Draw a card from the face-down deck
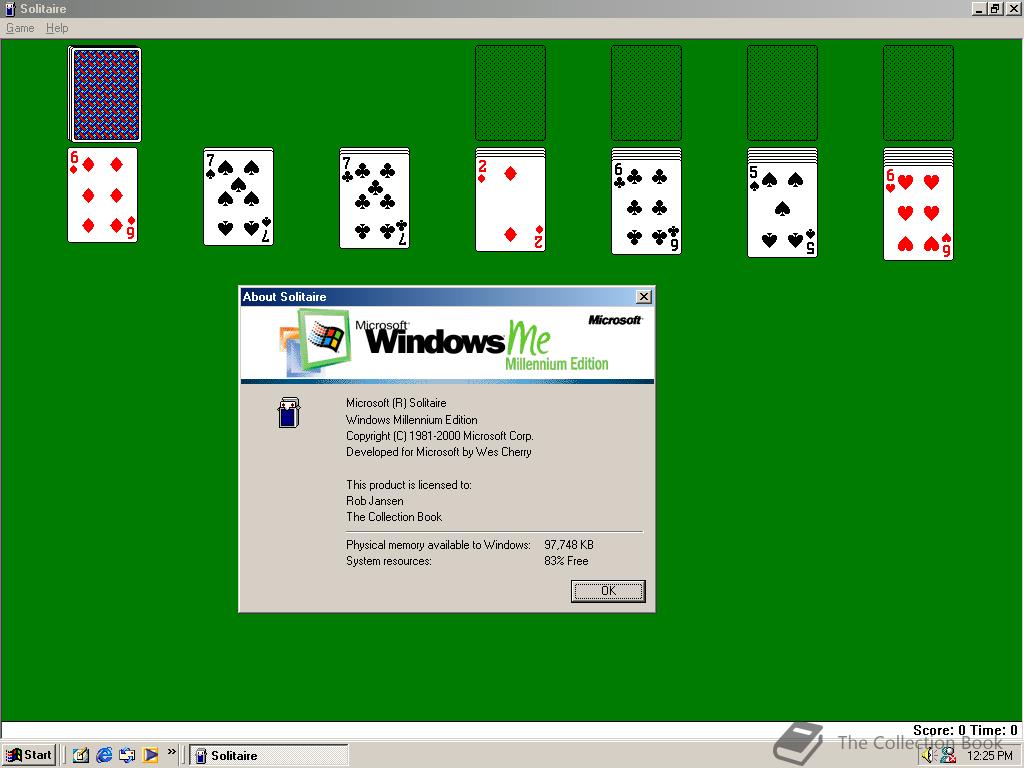The image size is (1024, 768). pyautogui.click(x=104, y=94)
